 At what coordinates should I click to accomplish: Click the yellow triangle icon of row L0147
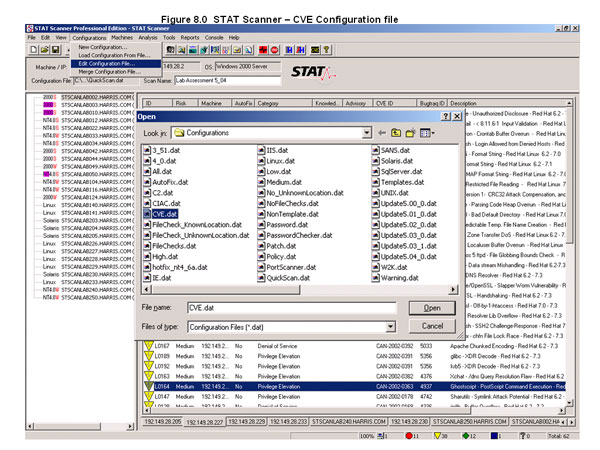[x=148, y=396]
